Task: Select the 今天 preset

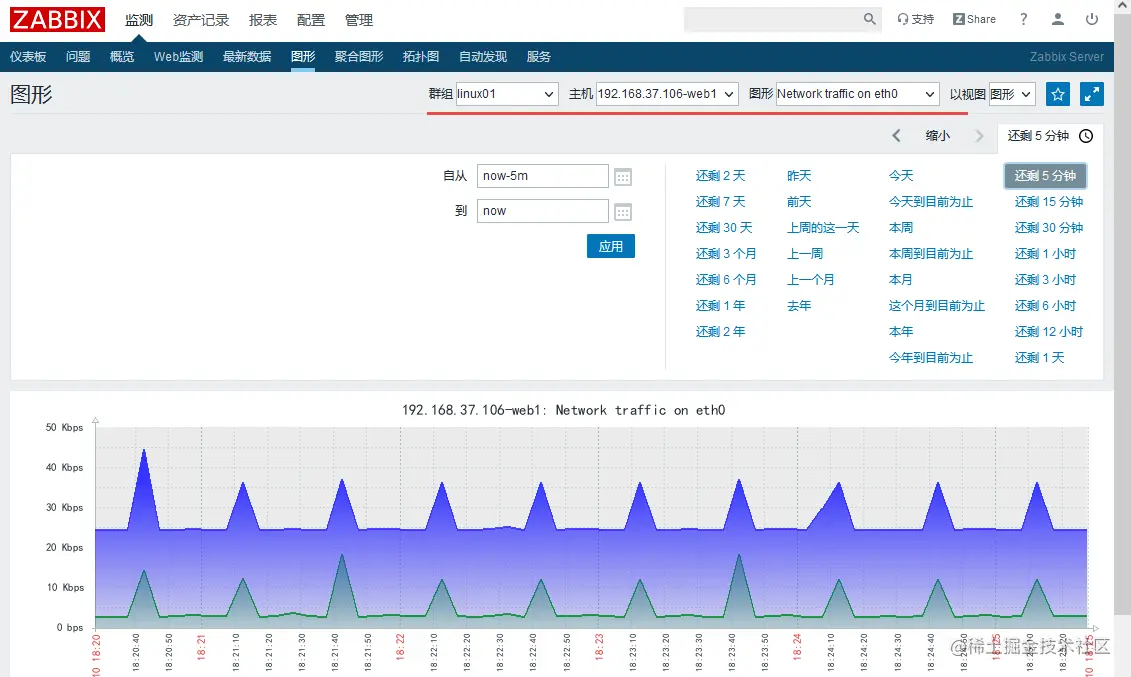Action: click(901, 176)
